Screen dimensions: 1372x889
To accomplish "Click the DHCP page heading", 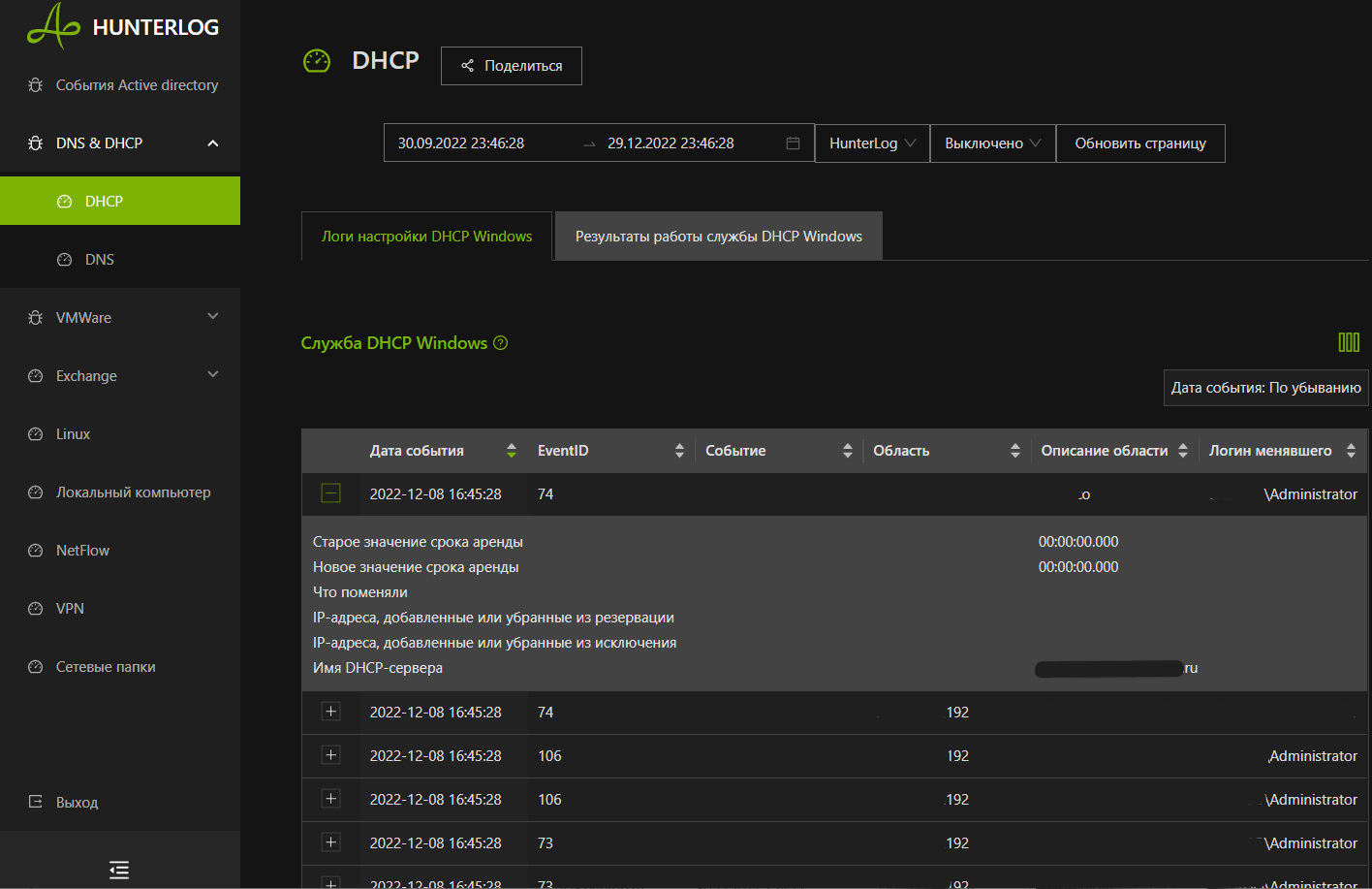I will click(386, 60).
